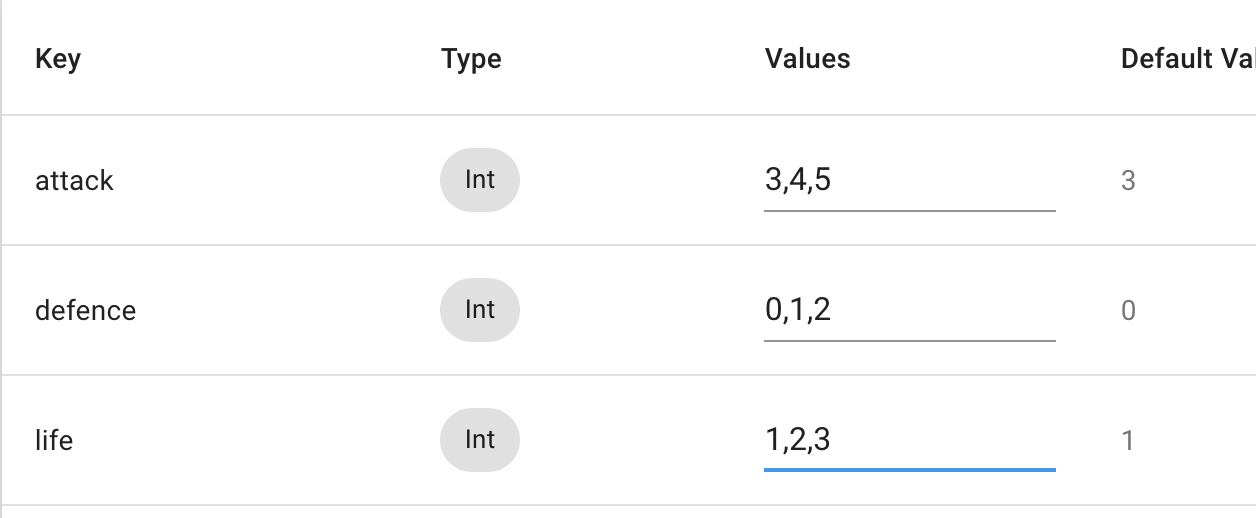1256x518 pixels.
Task: Click the digit 5 in attack values
Action: point(823,180)
